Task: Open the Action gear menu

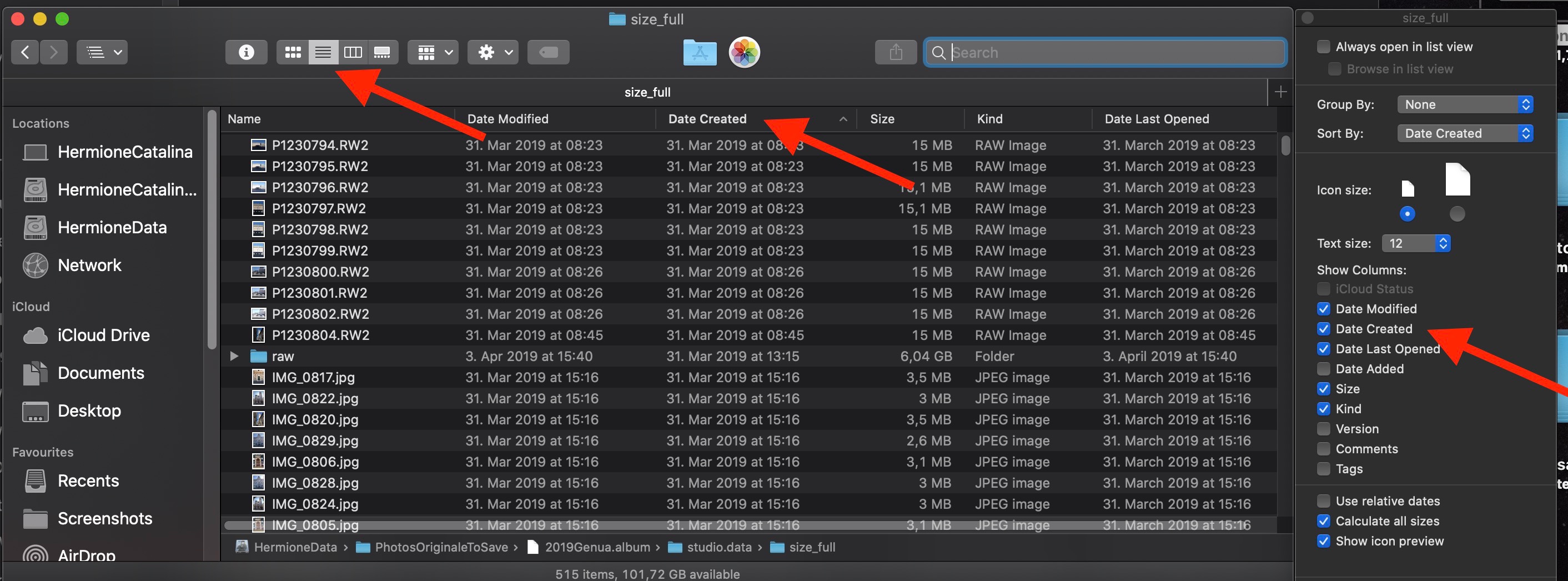Action: click(492, 52)
